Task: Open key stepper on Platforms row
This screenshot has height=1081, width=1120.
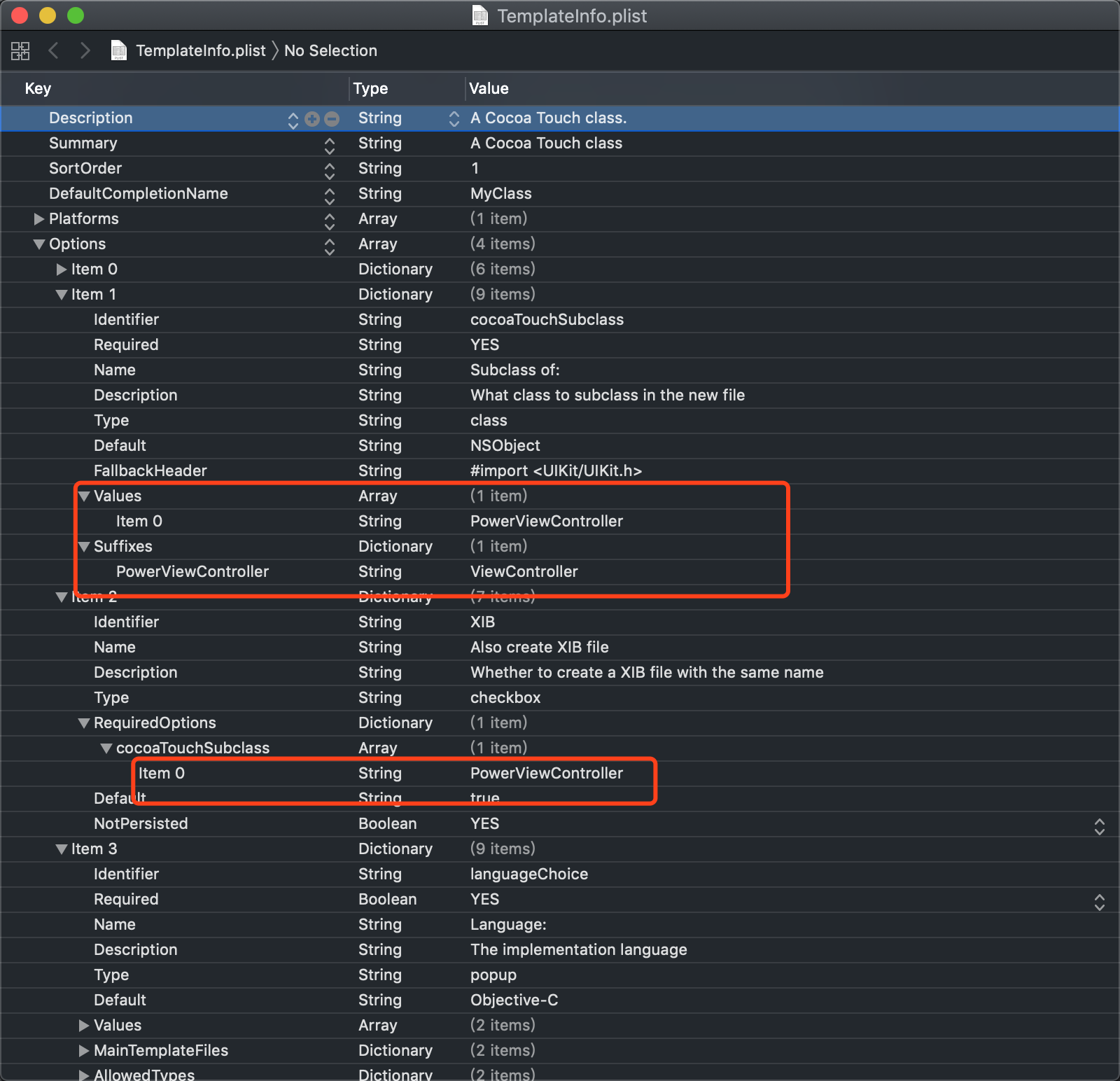Action: 330,221
